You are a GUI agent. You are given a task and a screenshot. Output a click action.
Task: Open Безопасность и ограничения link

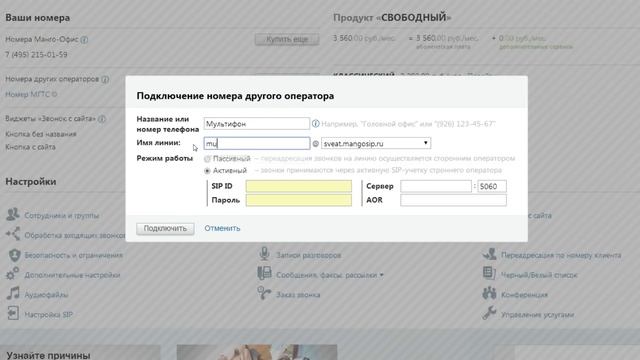[73, 255]
